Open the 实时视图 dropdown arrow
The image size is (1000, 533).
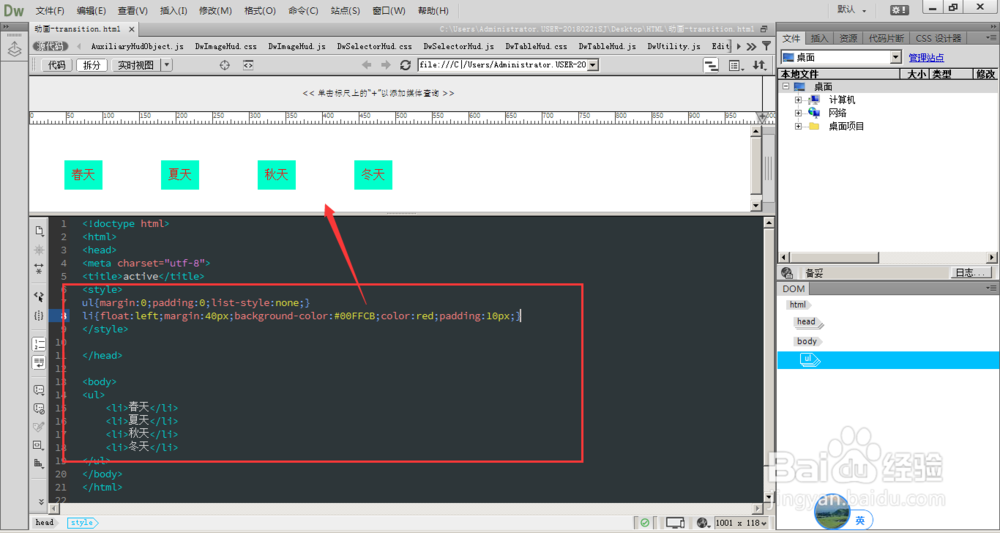coord(166,65)
